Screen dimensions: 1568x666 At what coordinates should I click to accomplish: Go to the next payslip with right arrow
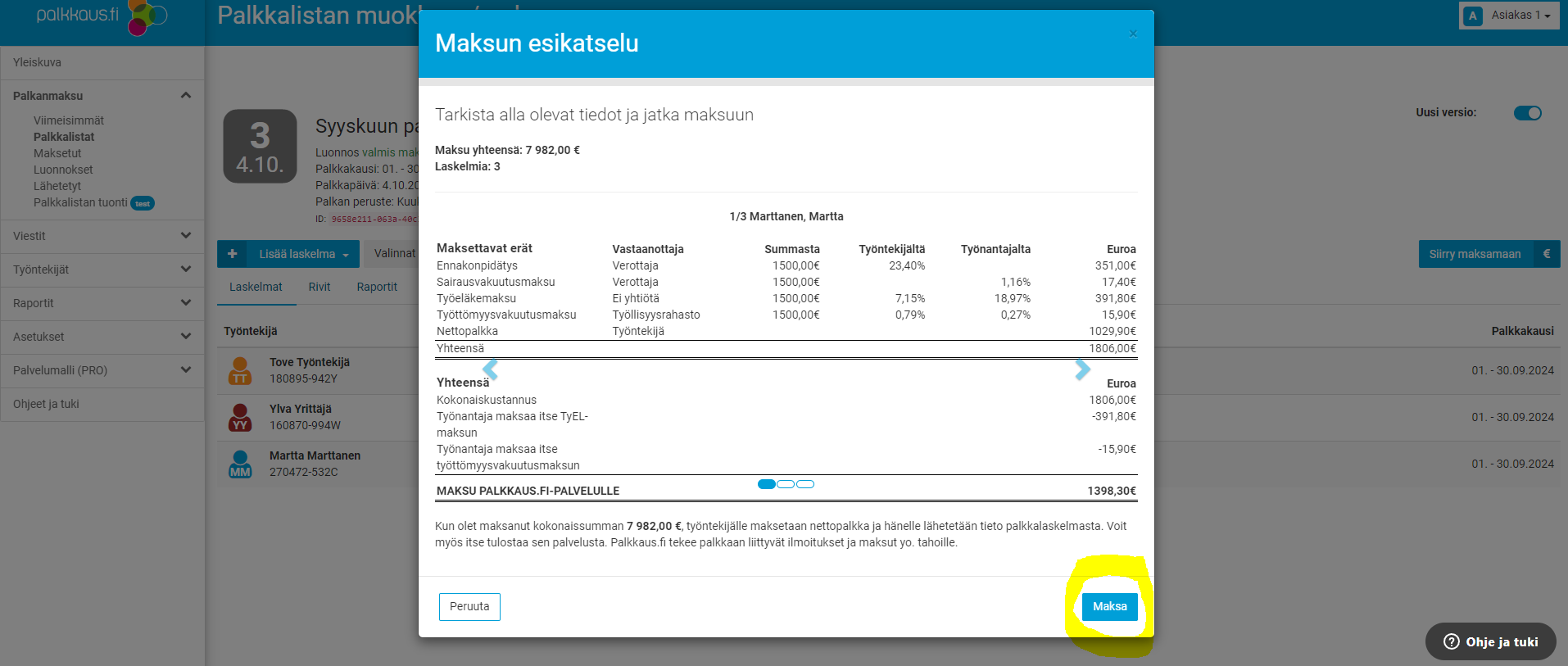click(x=1082, y=369)
